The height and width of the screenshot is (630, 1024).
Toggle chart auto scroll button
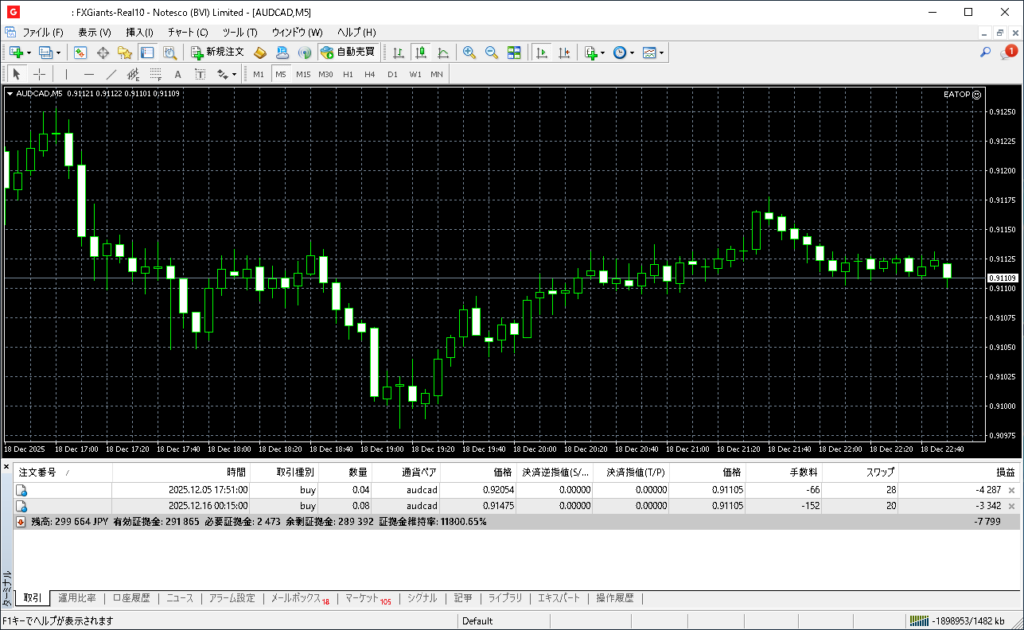pos(542,52)
